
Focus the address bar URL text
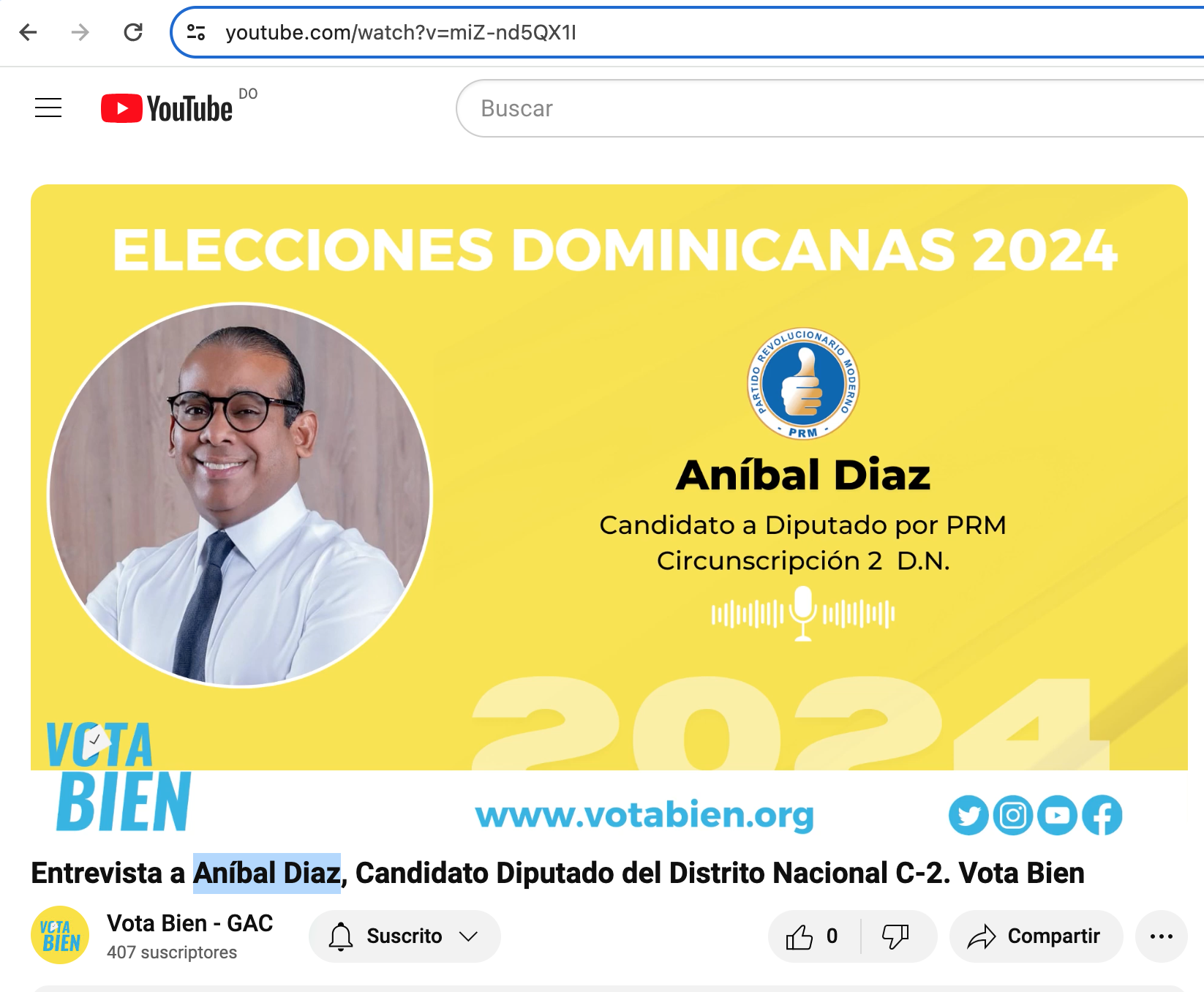point(401,33)
